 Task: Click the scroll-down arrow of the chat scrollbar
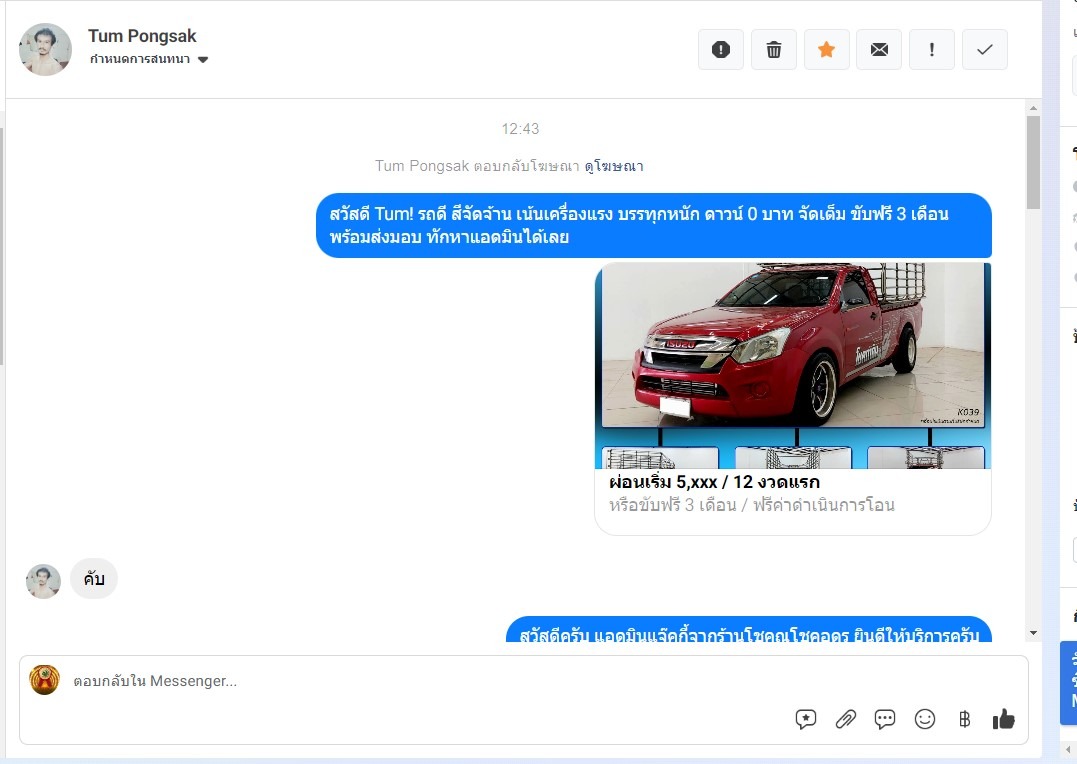(1033, 633)
